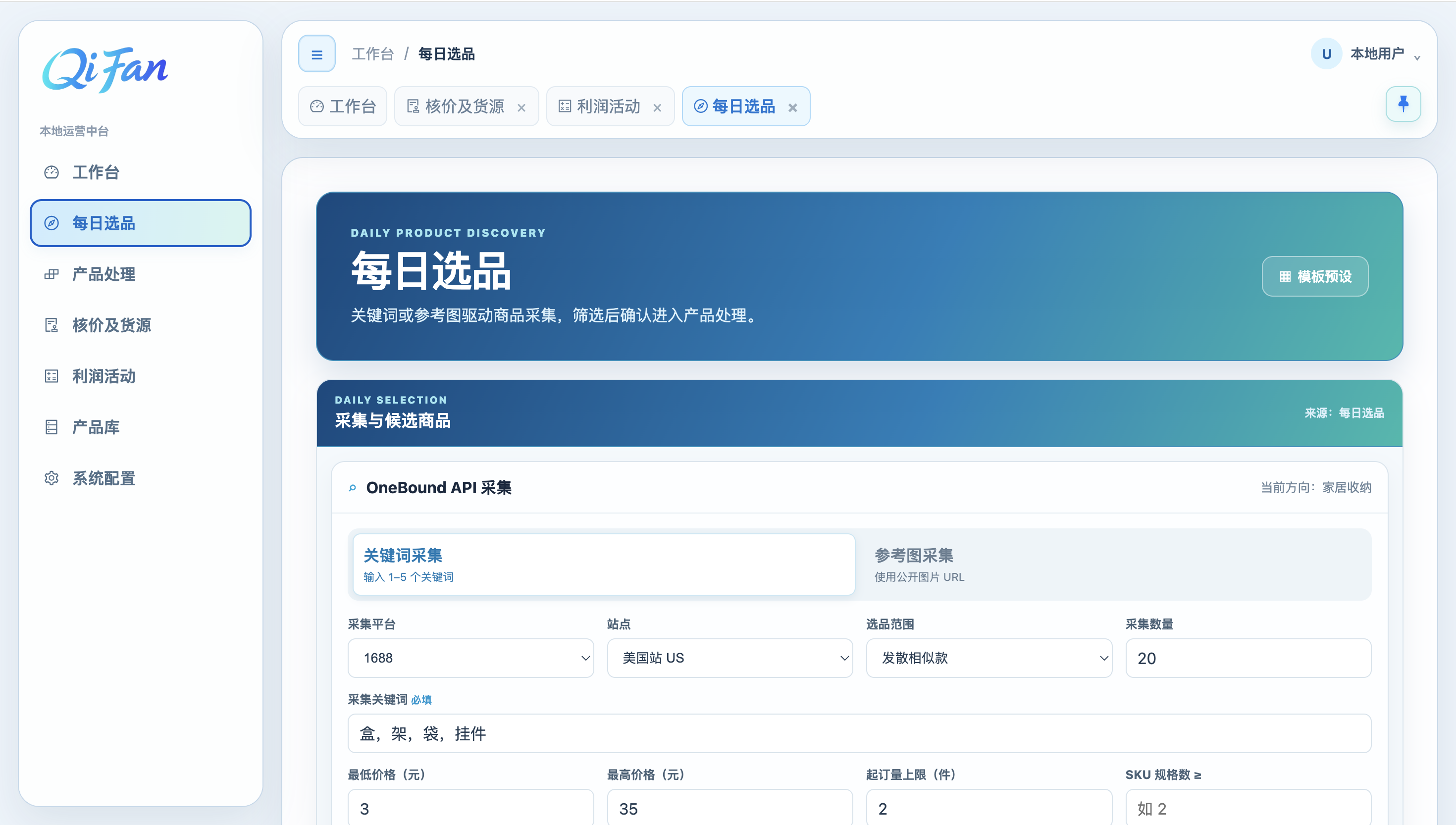Image resolution: width=1456 pixels, height=825 pixels.
Task: Click the 来源：每日选品 label
Action: point(1344,413)
